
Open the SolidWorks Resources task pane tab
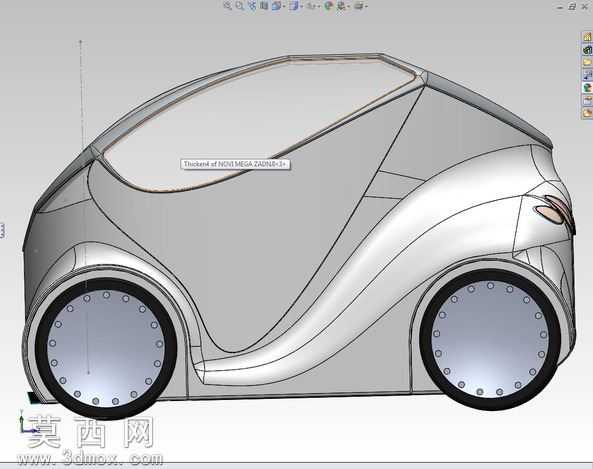(x=587, y=37)
